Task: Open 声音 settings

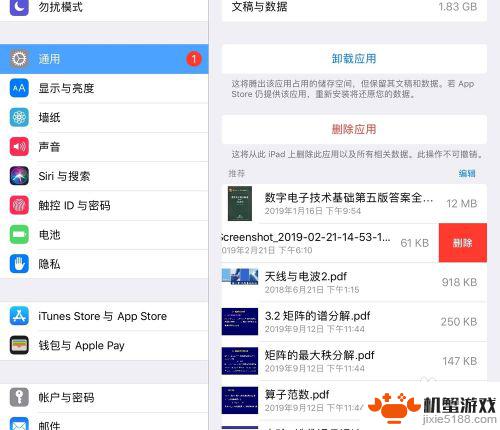Action: 104,147
